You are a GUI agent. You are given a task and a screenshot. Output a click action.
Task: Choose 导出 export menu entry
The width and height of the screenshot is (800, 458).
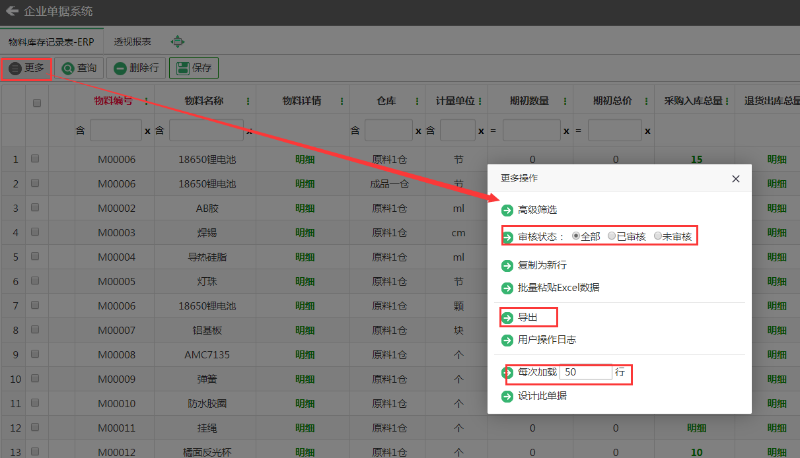pyautogui.click(x=528, y=317)
